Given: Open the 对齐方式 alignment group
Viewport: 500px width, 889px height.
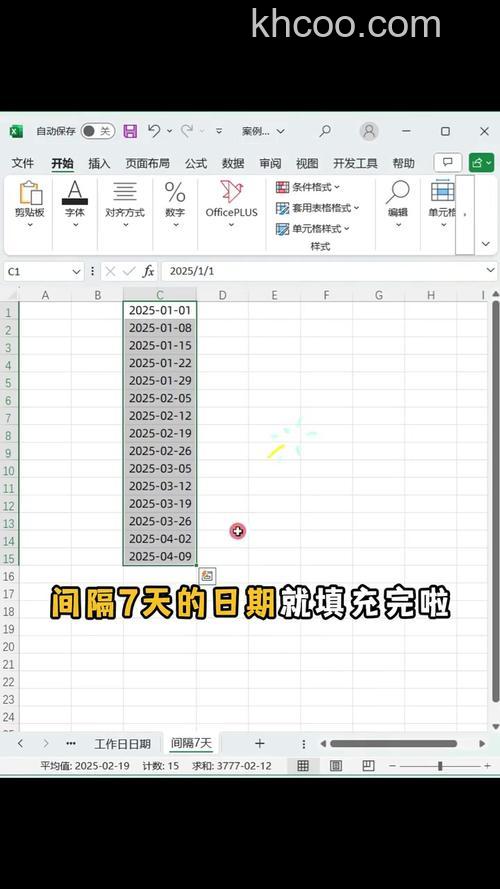Looking at the screenshot, I should pyautogui.click(x=125, y=205).
